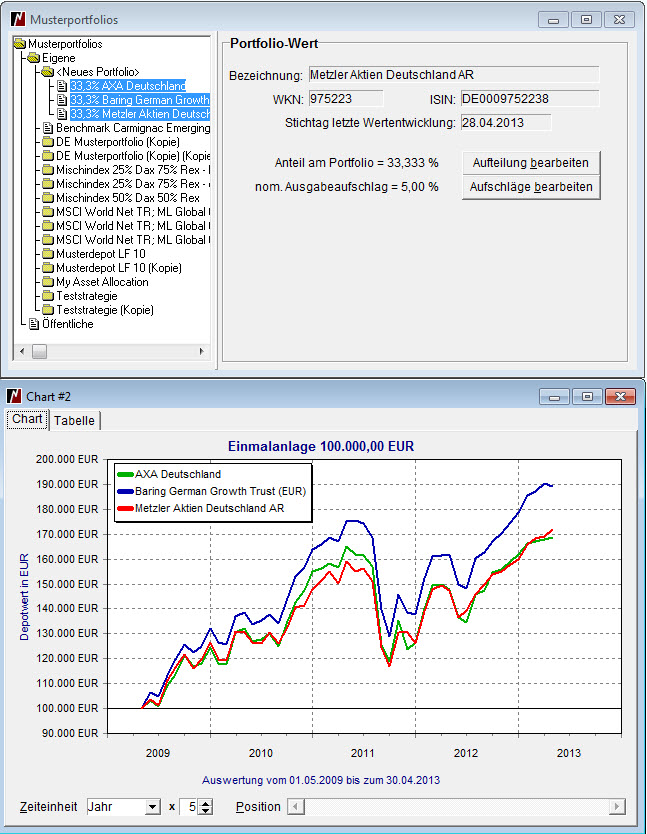Increase the time unit multiplier stepper
Screen dimensions: 647x834
click(205, 802)
